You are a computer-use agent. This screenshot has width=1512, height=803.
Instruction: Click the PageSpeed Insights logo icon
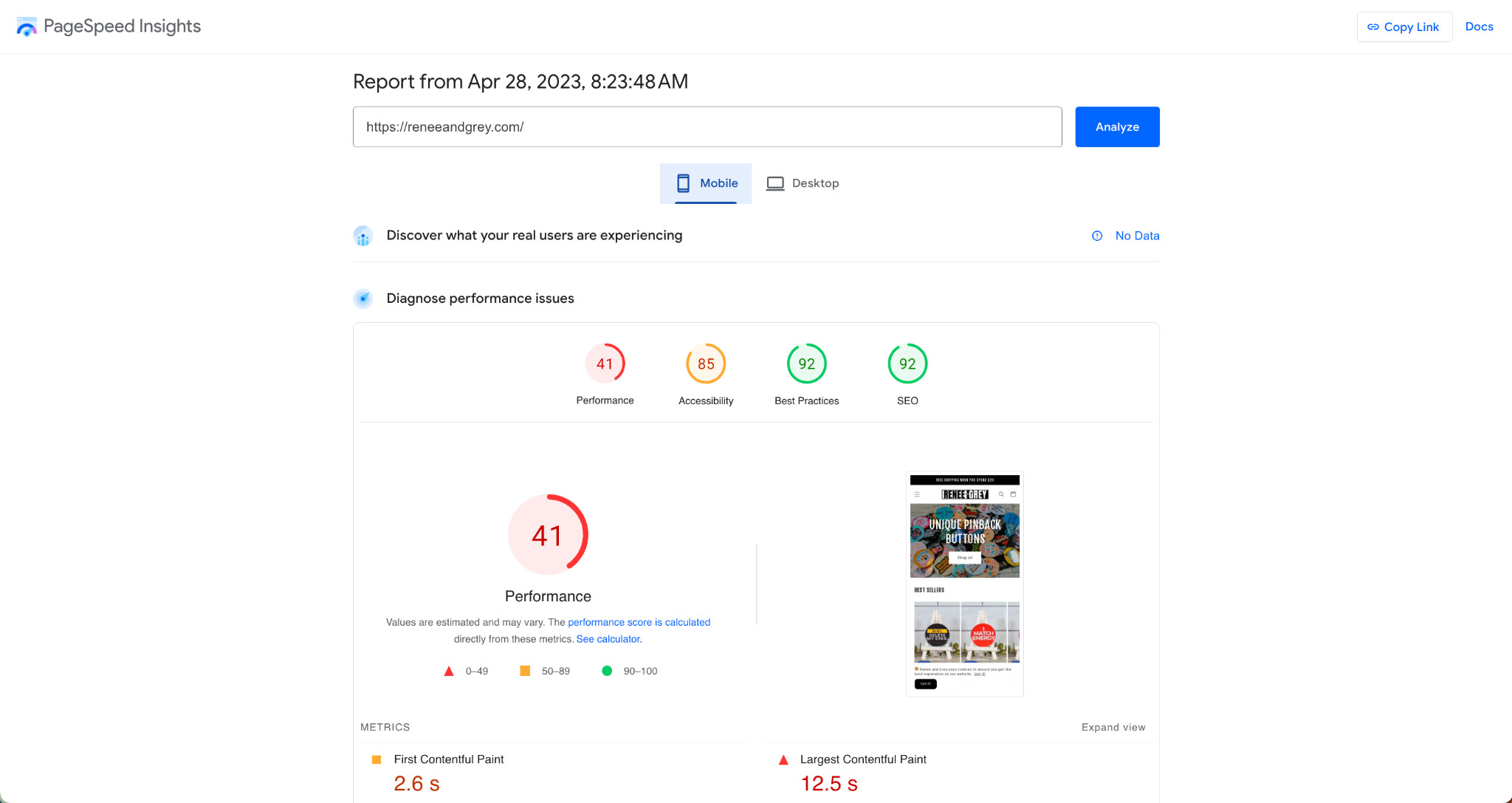27,27
